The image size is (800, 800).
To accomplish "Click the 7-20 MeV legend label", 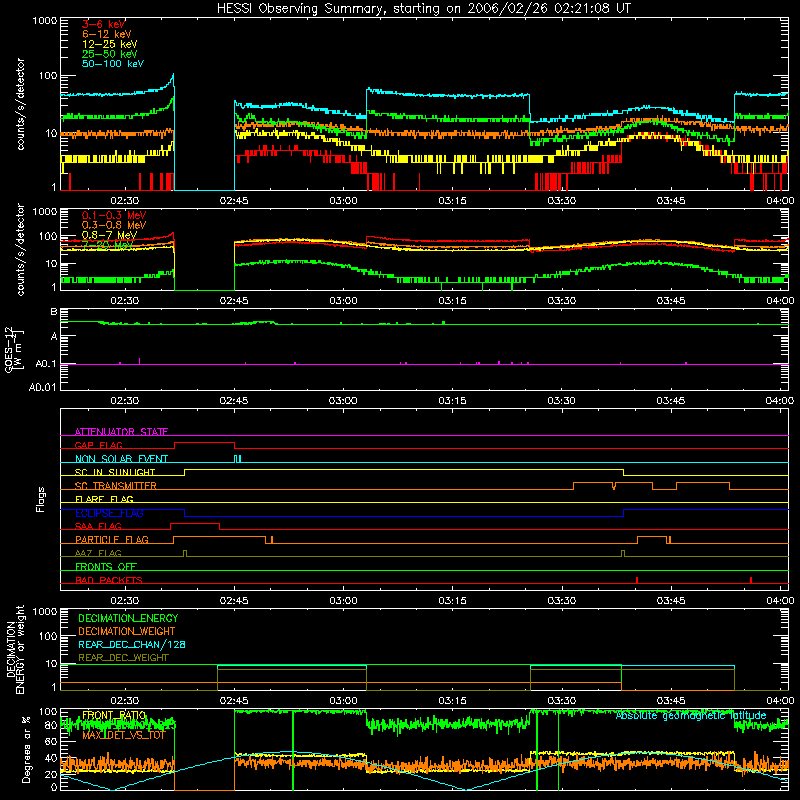I will tap(107, 245).
